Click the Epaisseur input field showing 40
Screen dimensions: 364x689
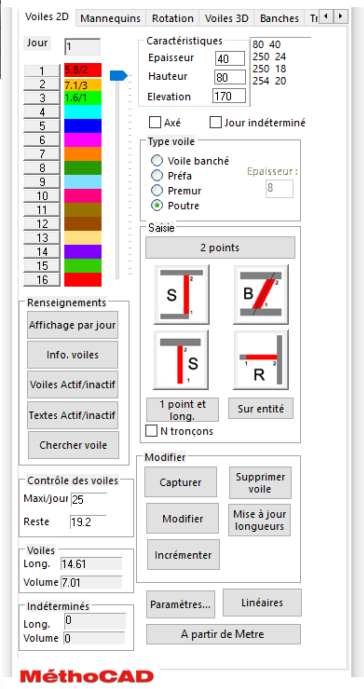(x=230, y=58)
